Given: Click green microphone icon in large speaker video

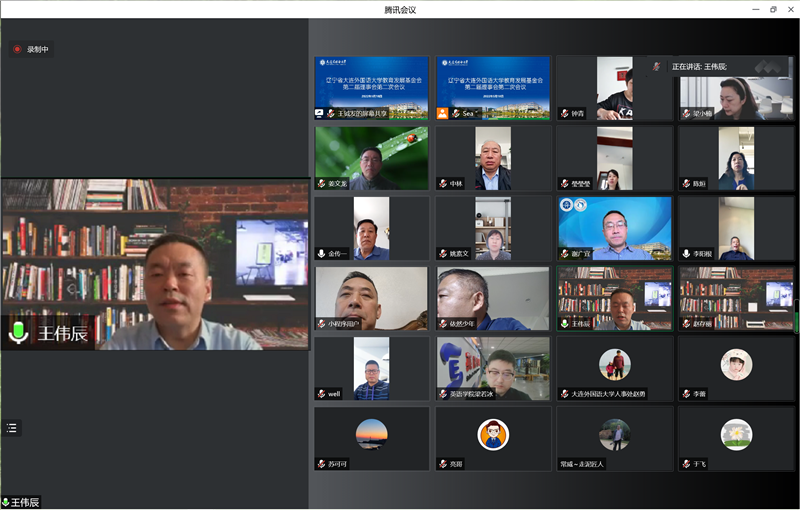Looking at the screenshot, I should coord(18,332).
